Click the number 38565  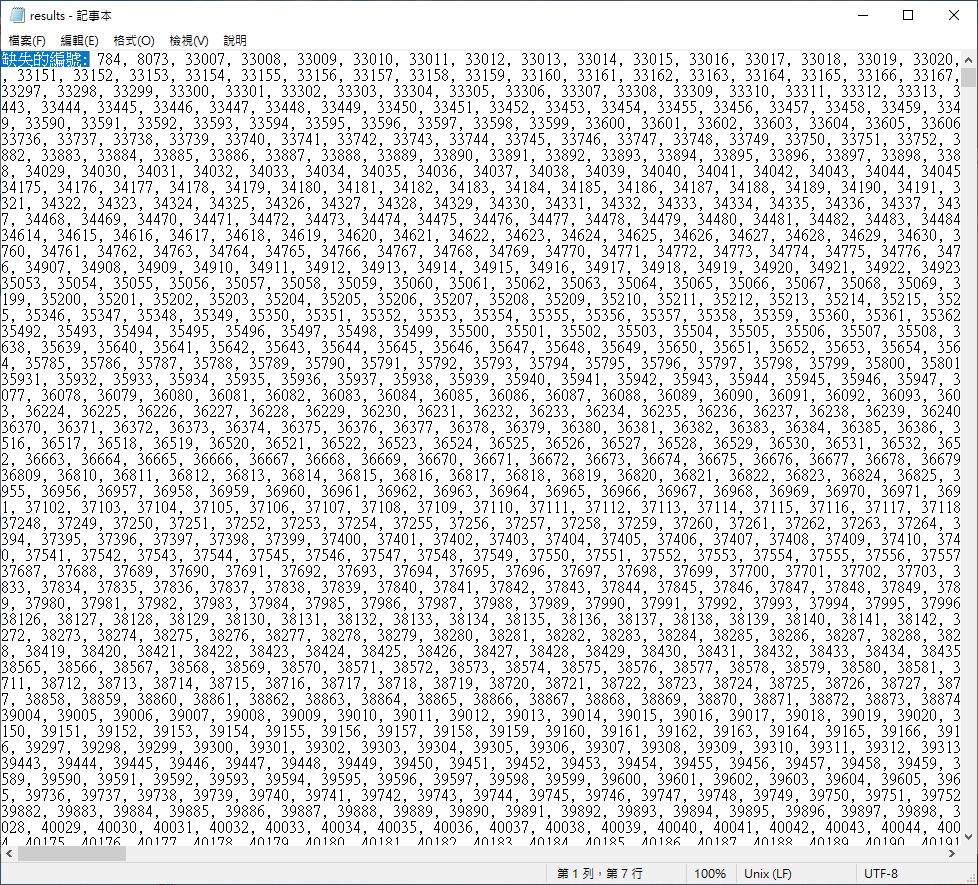[x=21, y=667]
